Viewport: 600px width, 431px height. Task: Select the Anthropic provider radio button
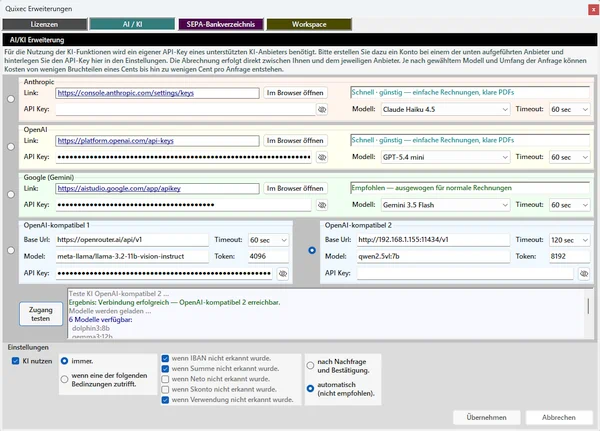(11, 99)
